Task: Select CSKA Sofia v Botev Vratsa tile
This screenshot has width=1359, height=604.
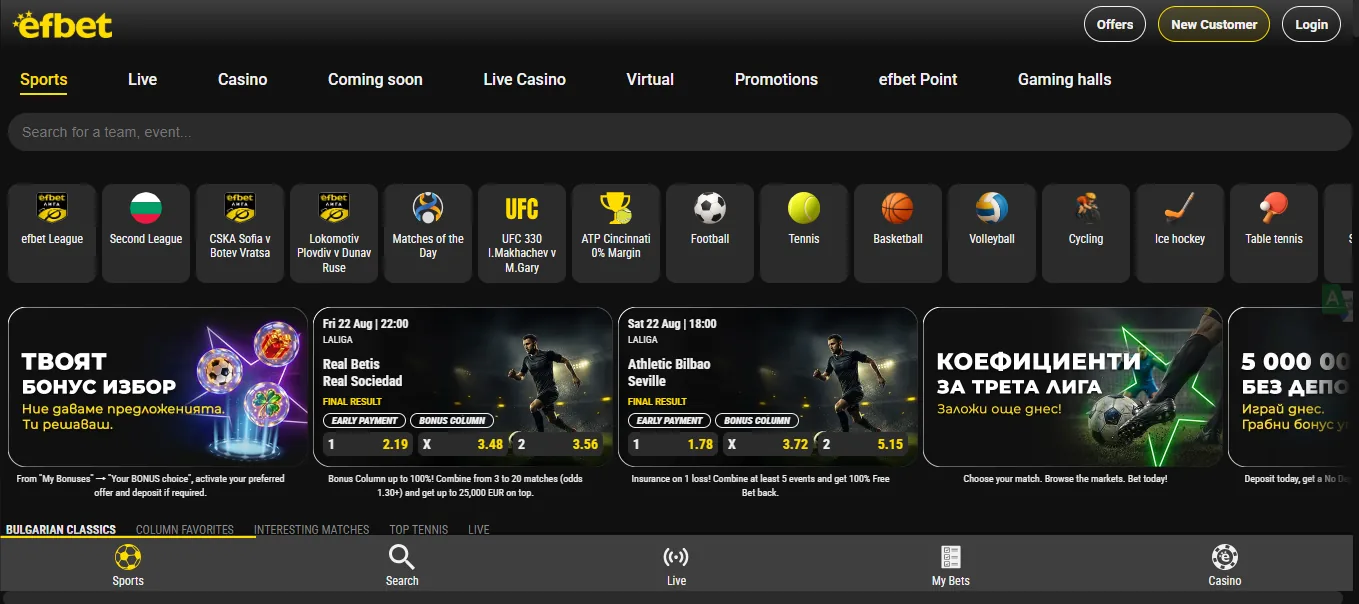Action: click(x=240, y=233)
